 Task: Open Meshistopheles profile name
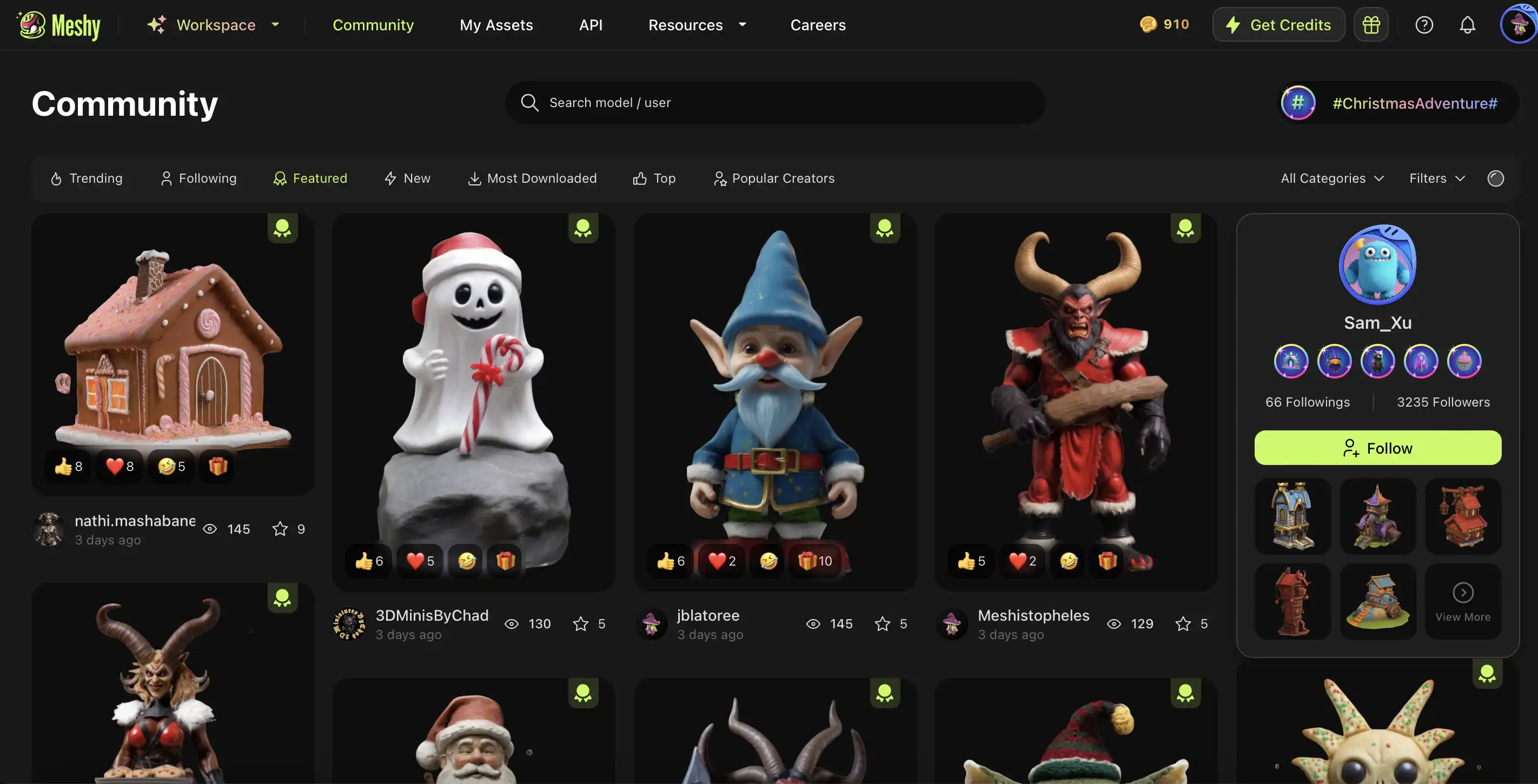pyautogui.click(x=1033, y=616)
